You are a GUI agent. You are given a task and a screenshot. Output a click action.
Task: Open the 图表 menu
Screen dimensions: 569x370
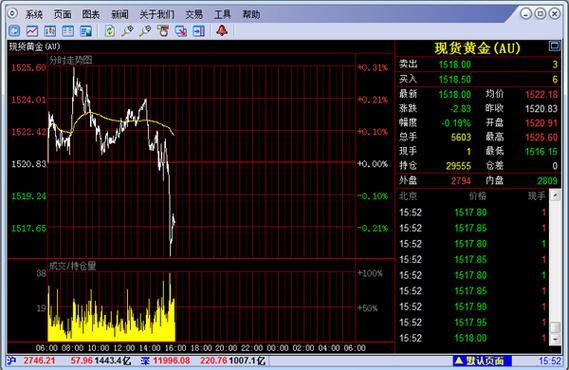pyautogui.click(x=91, y=15)
